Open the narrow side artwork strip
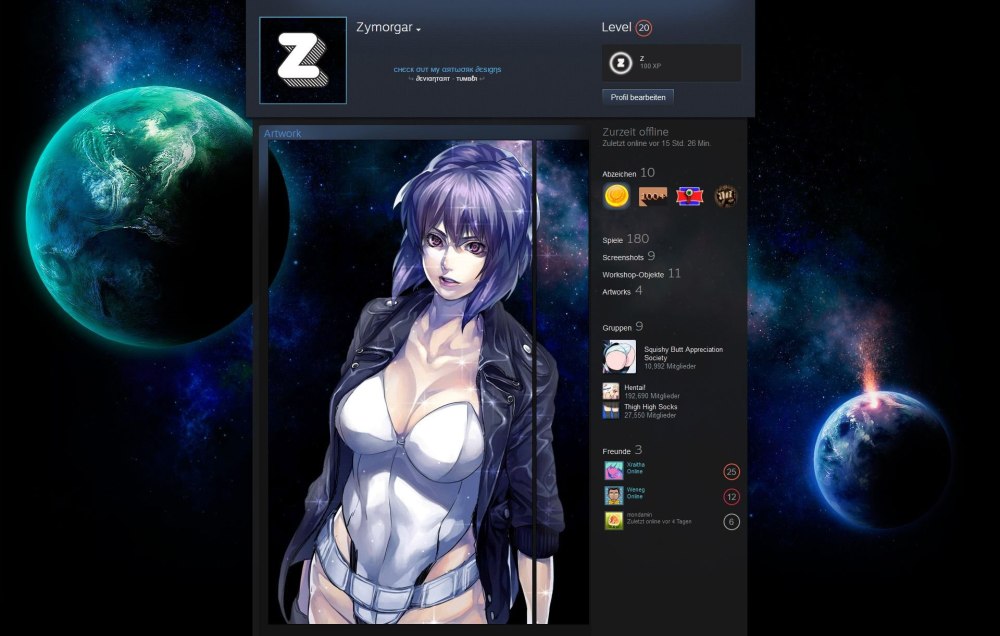Image resolution: width=1000 pixels, height=636 pixels. coord(562,382)
